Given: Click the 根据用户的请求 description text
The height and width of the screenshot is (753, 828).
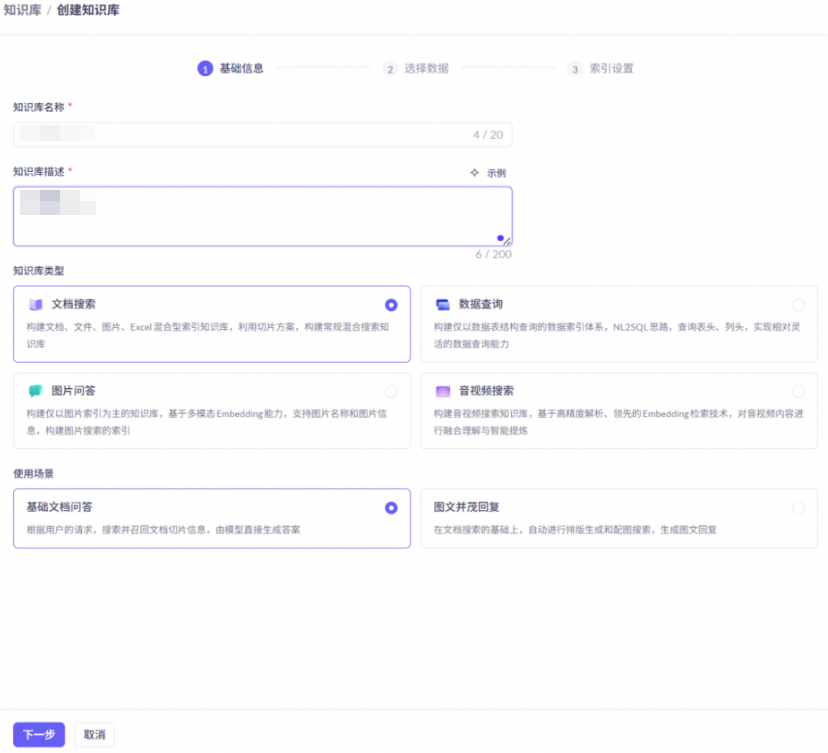Looking at the screenshot, I should (x=163, y=530).
